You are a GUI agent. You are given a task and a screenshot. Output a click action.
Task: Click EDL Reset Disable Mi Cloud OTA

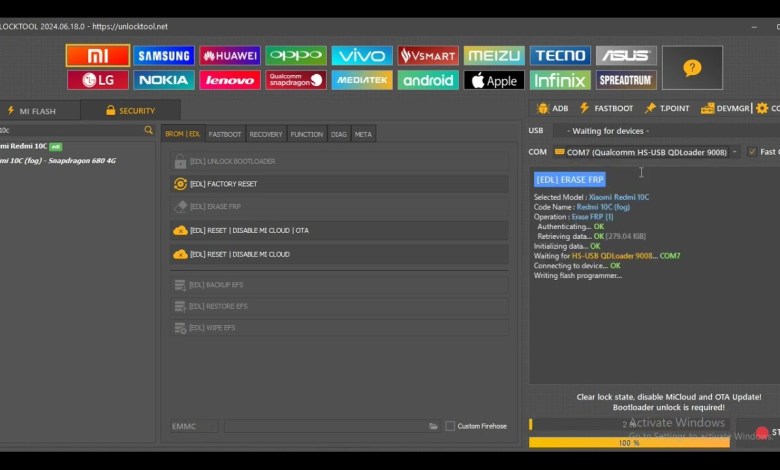coord(340,230)
